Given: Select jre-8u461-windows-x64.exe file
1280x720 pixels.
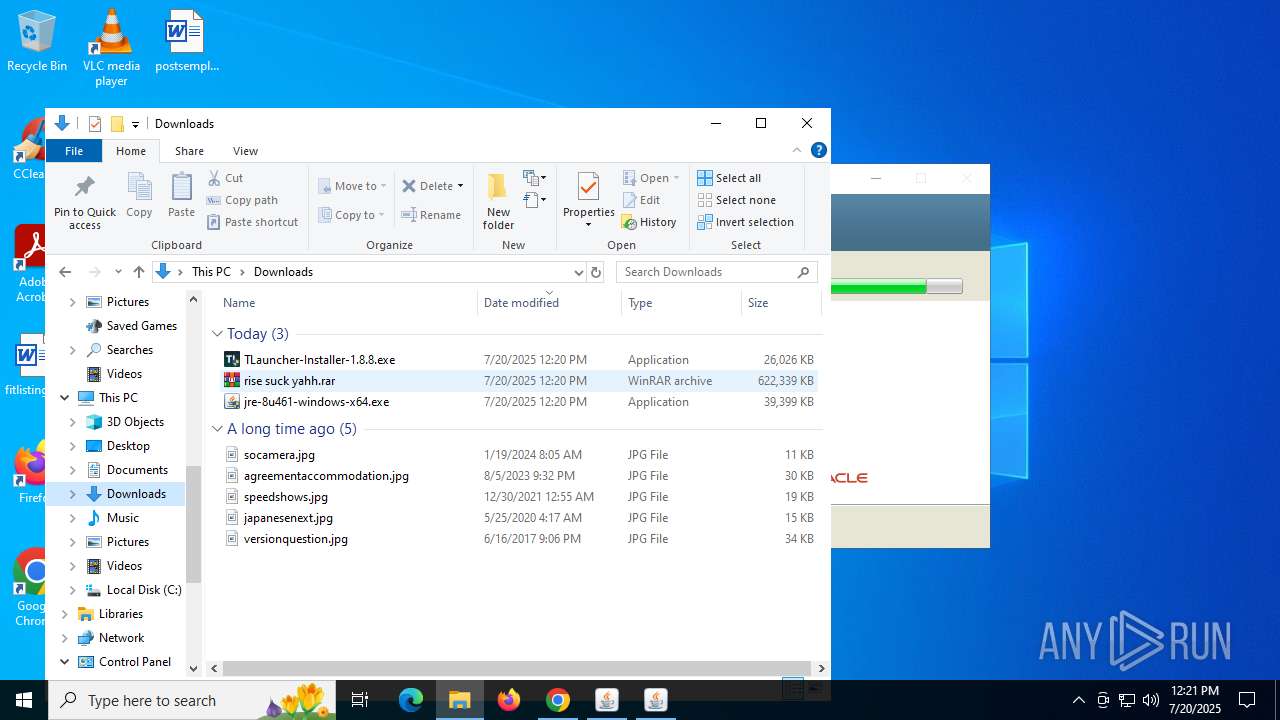Looking at the screenshot, I should tap(519, 402).
